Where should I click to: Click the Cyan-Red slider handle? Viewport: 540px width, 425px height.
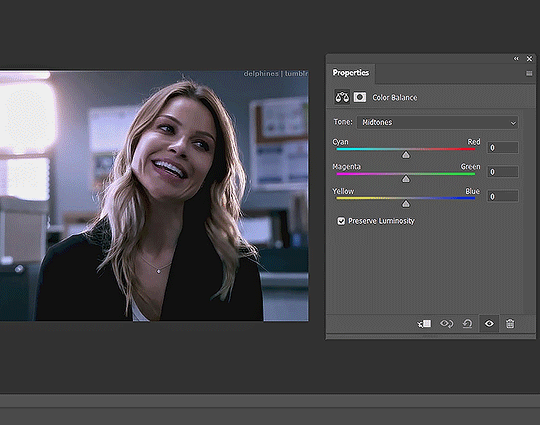point(406,155)
